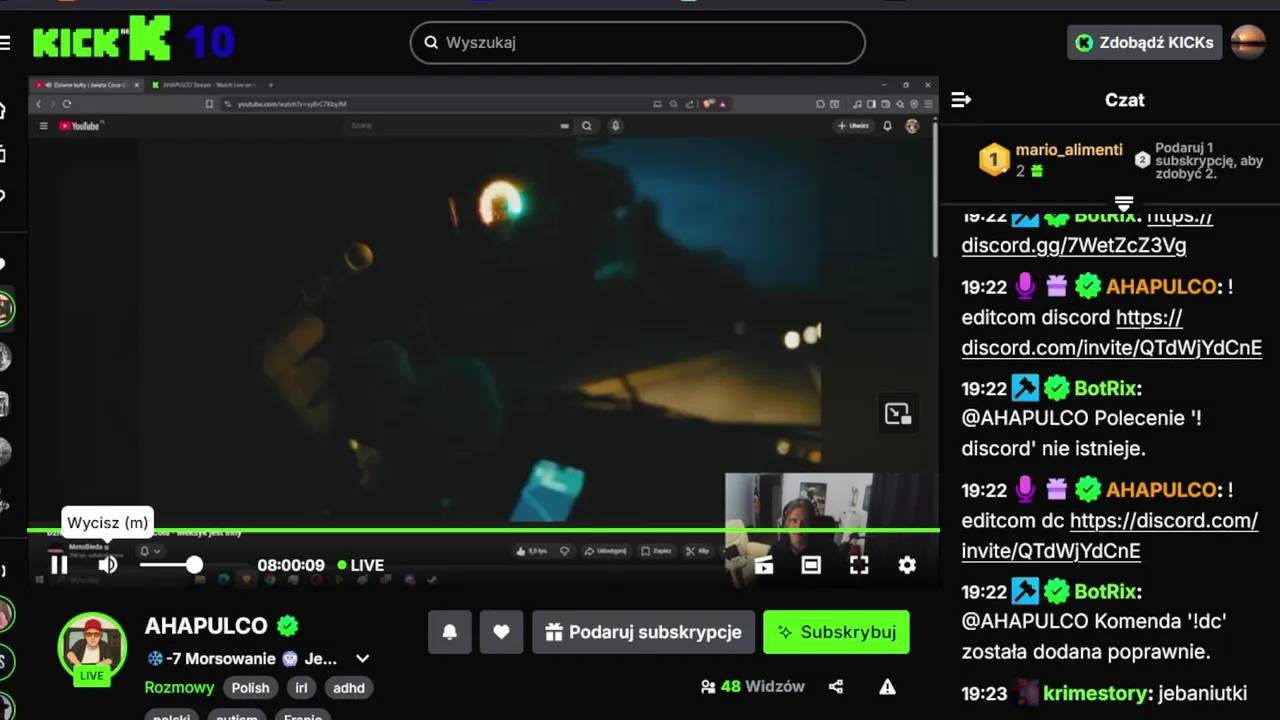Collapse the chat panel

961,100
